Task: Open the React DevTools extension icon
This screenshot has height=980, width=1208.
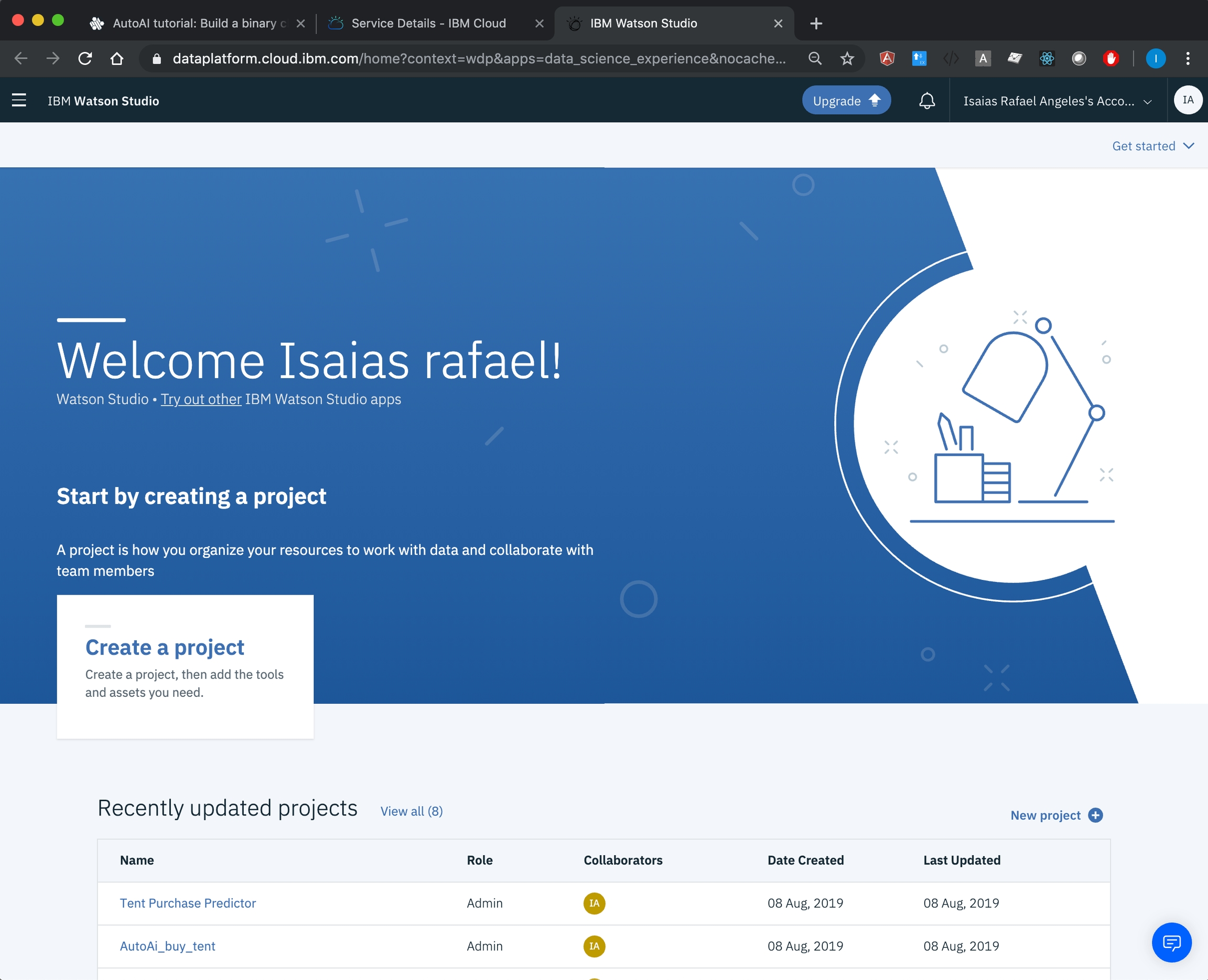Action: point(1047,58)
